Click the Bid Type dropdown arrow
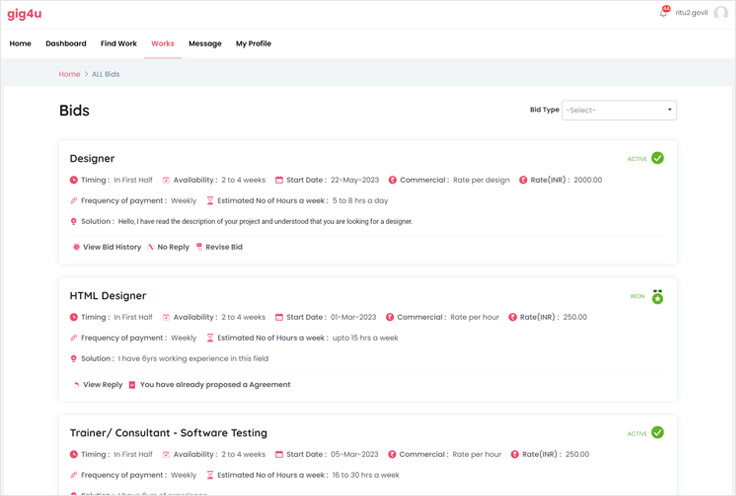 click(669, 110)
